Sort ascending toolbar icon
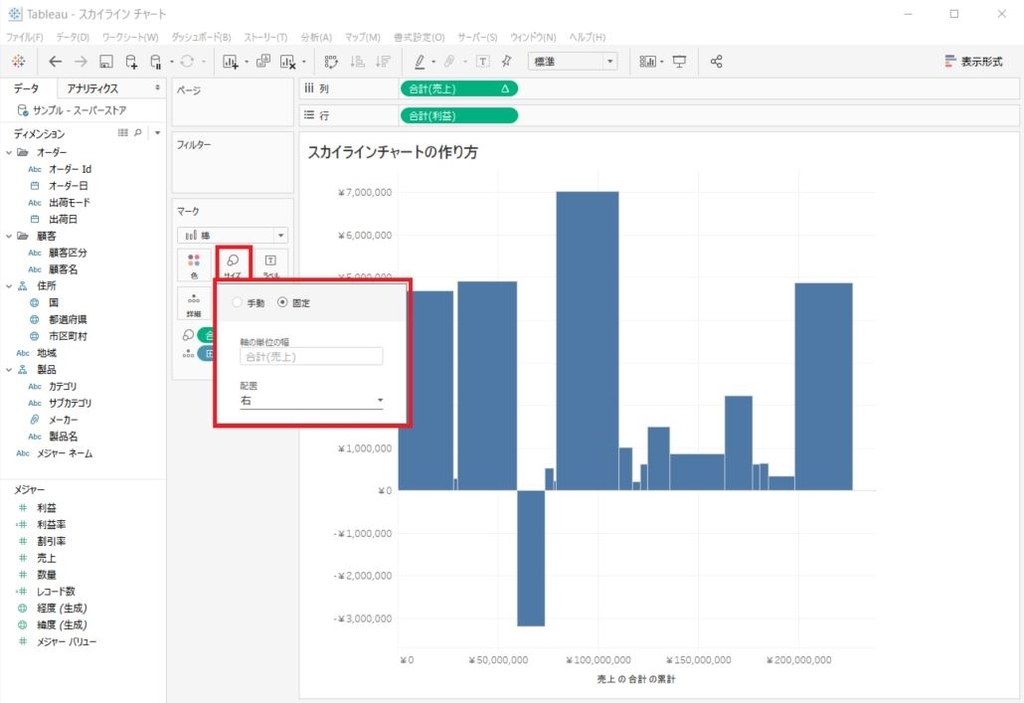1024x703 pixels. pos(357,61)
